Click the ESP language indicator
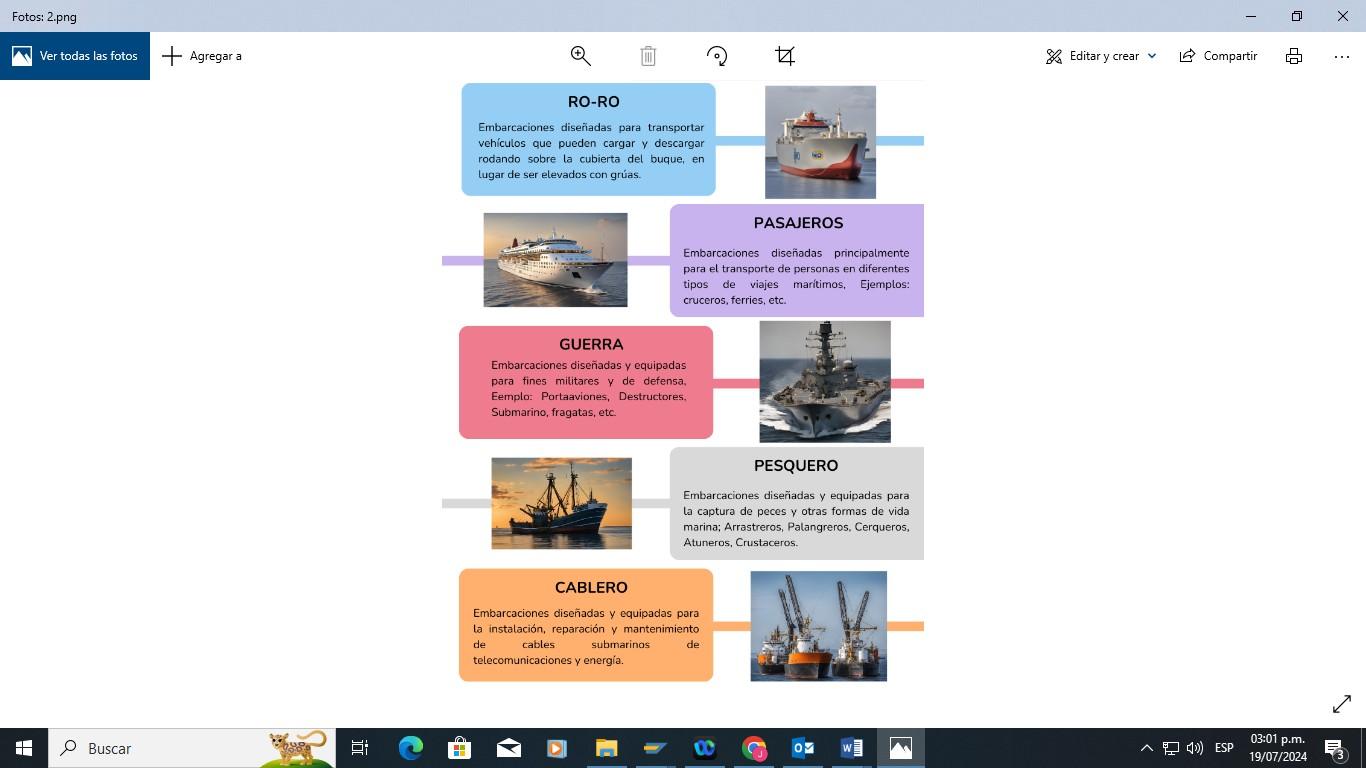 [x=1224, y=748]
